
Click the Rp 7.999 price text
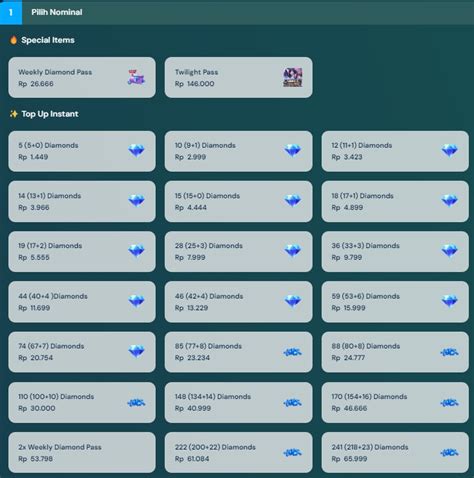tap(190, 257)
